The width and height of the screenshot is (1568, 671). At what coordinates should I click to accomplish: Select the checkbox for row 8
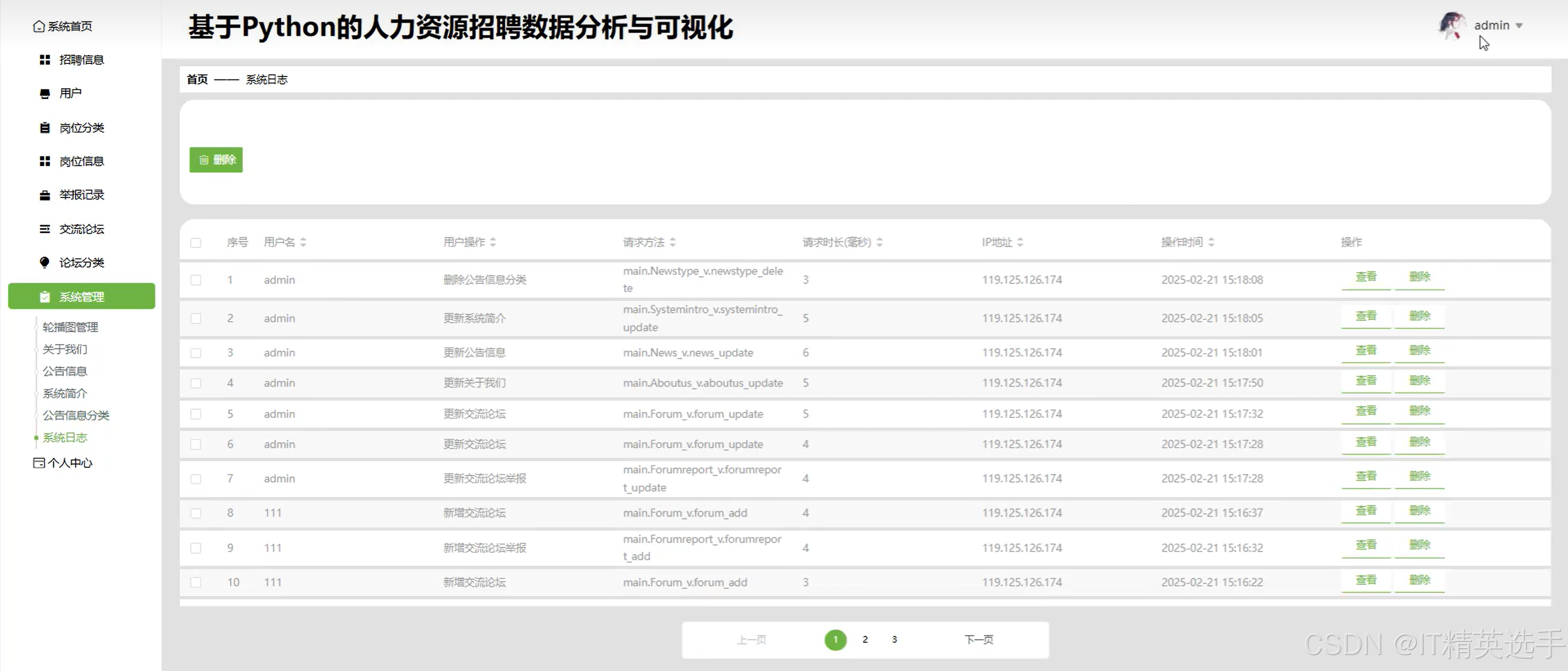tap(196, 513)
